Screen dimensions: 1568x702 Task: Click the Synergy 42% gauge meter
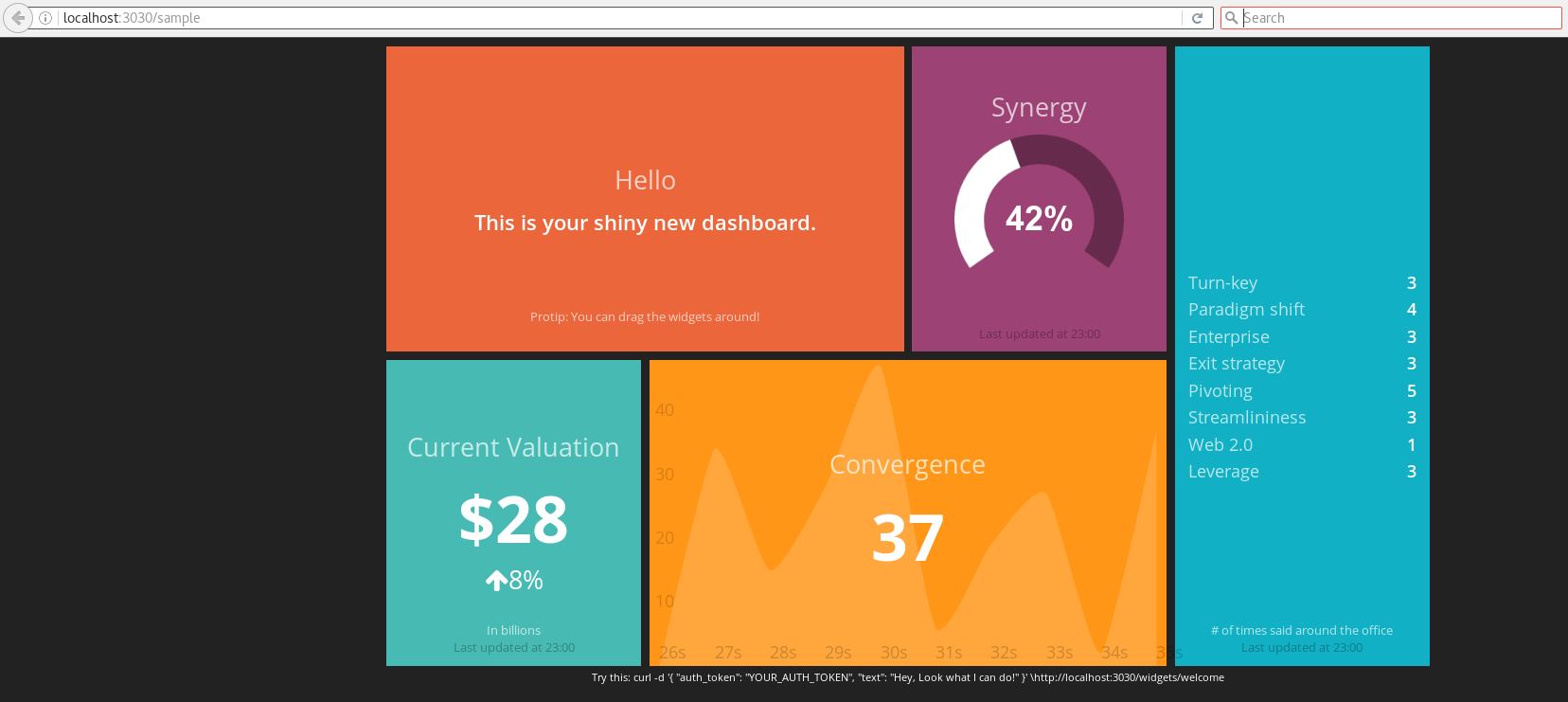1039,217
